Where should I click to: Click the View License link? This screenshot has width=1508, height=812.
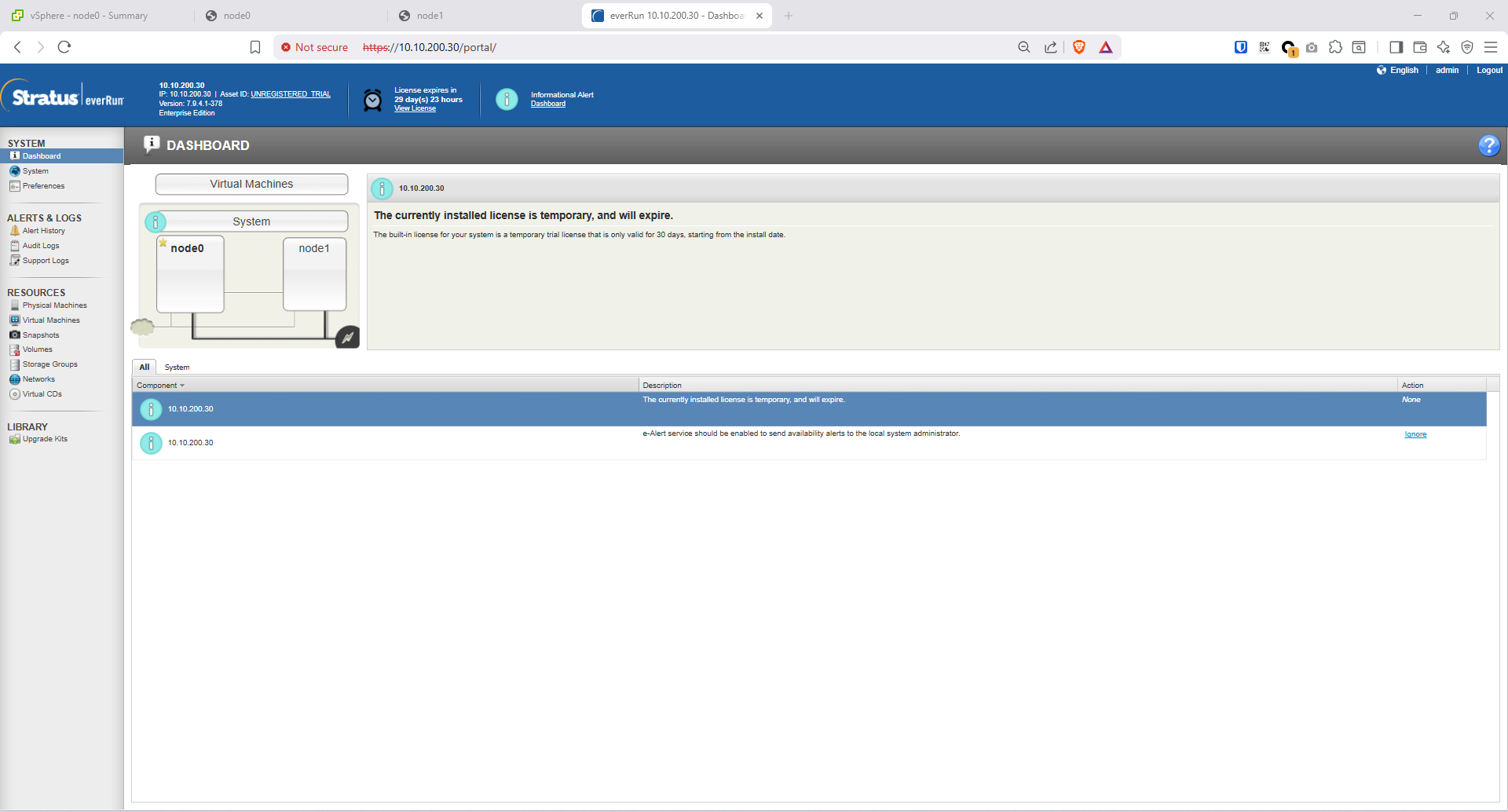coord(415,109)
